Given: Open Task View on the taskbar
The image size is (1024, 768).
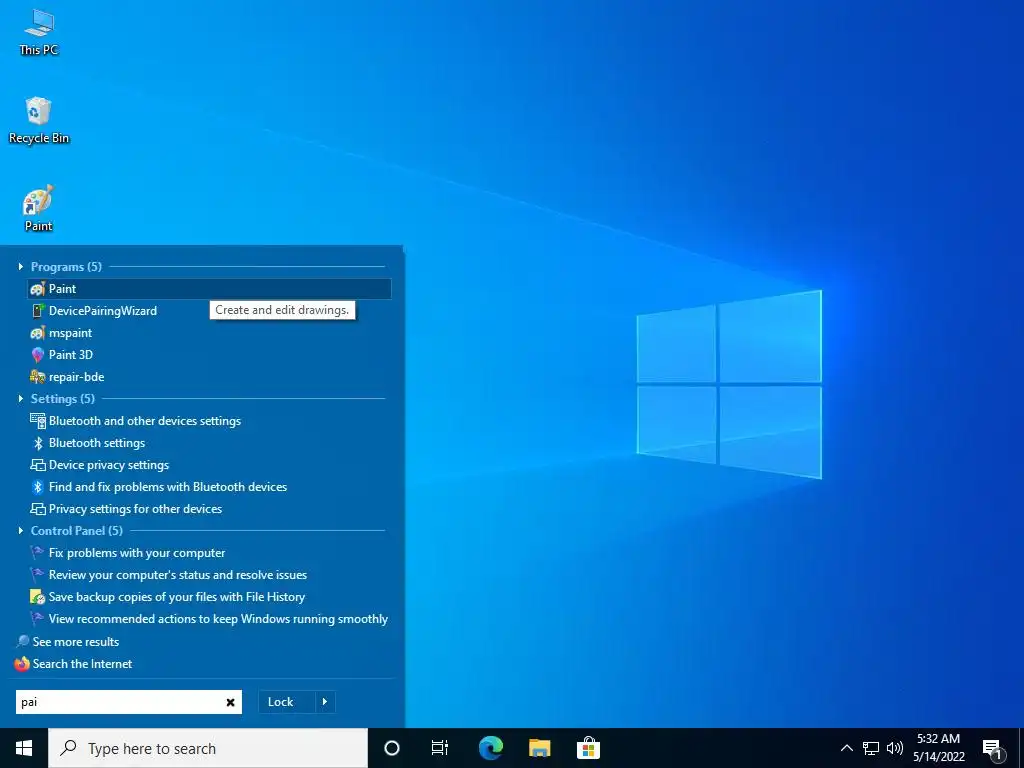Looking at the screenshot, I should pos(440,748).
